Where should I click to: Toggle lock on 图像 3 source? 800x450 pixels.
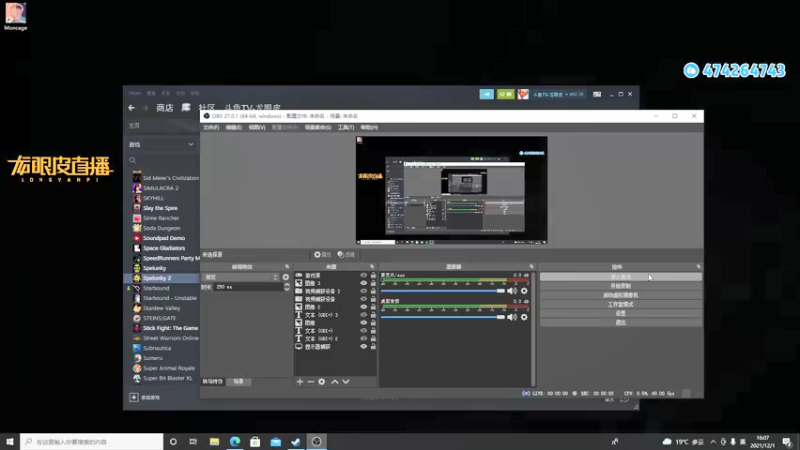373,283
